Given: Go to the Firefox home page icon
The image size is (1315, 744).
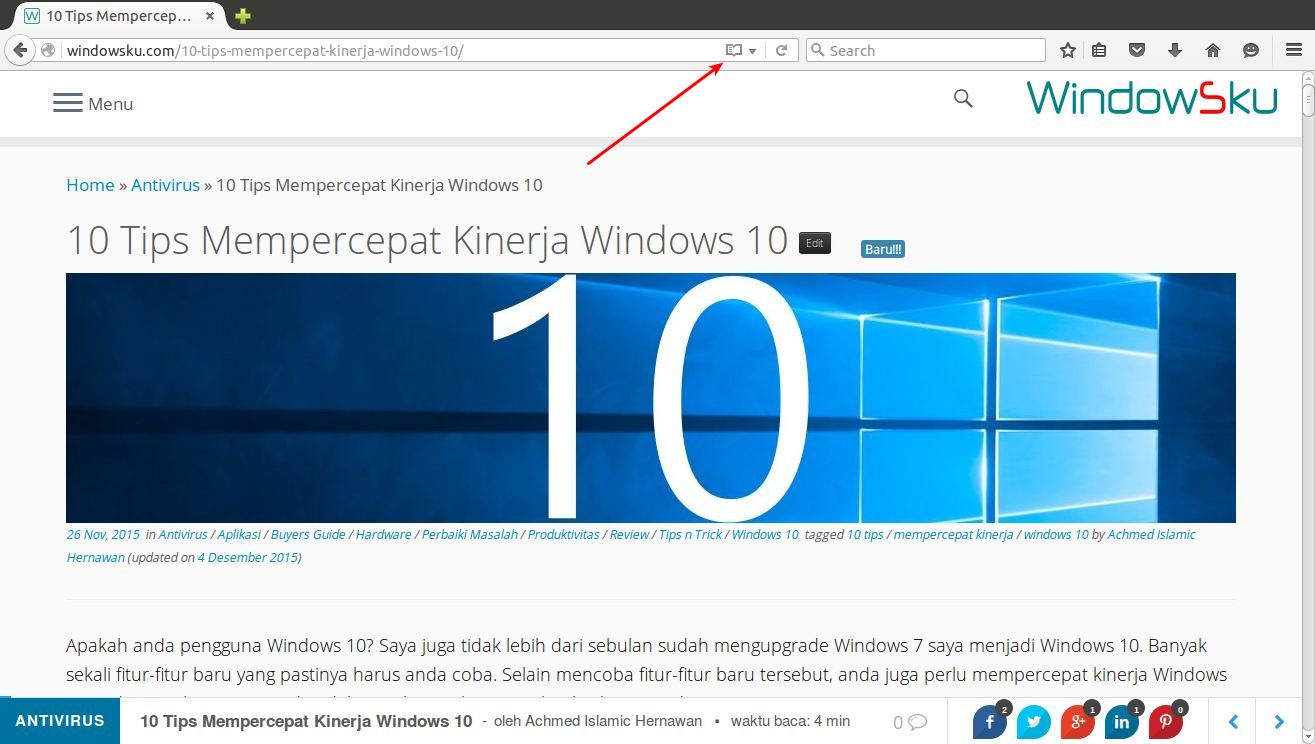Looking at the screenshot, I should (x=1213, y=50).
